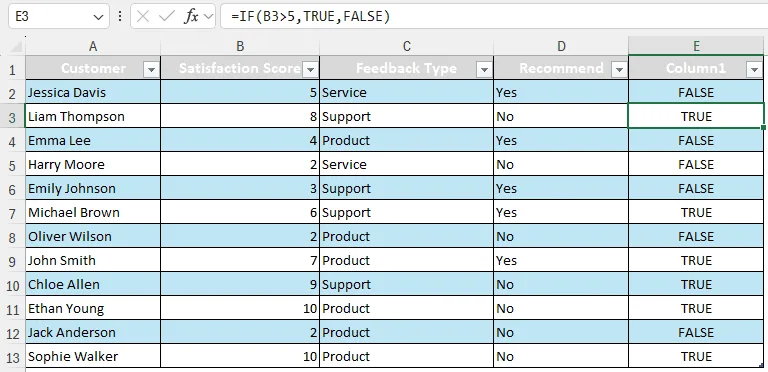
Task: Select row 1 header
Action: tap(12, 69)
